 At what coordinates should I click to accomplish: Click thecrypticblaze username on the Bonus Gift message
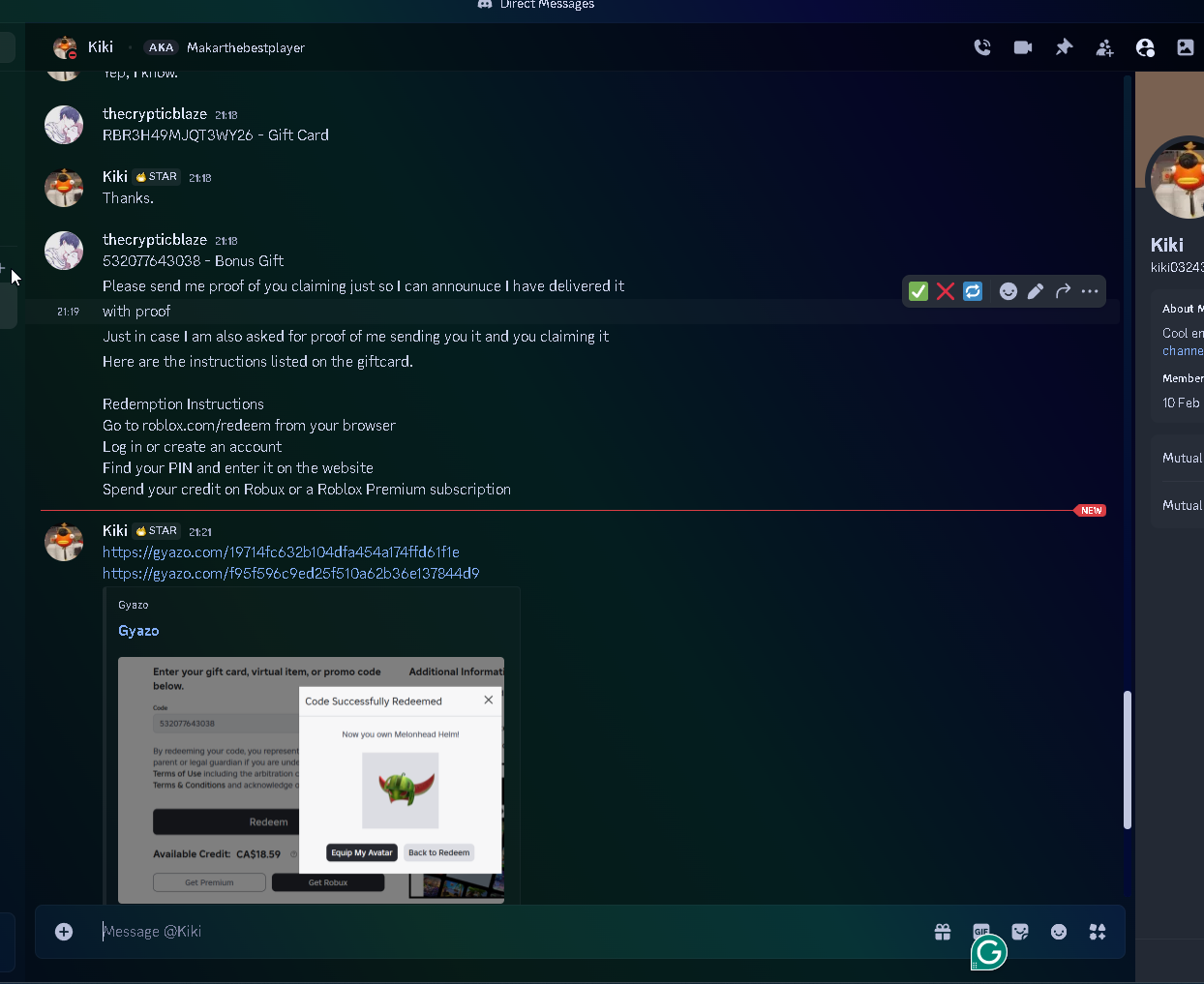[155, 240]
